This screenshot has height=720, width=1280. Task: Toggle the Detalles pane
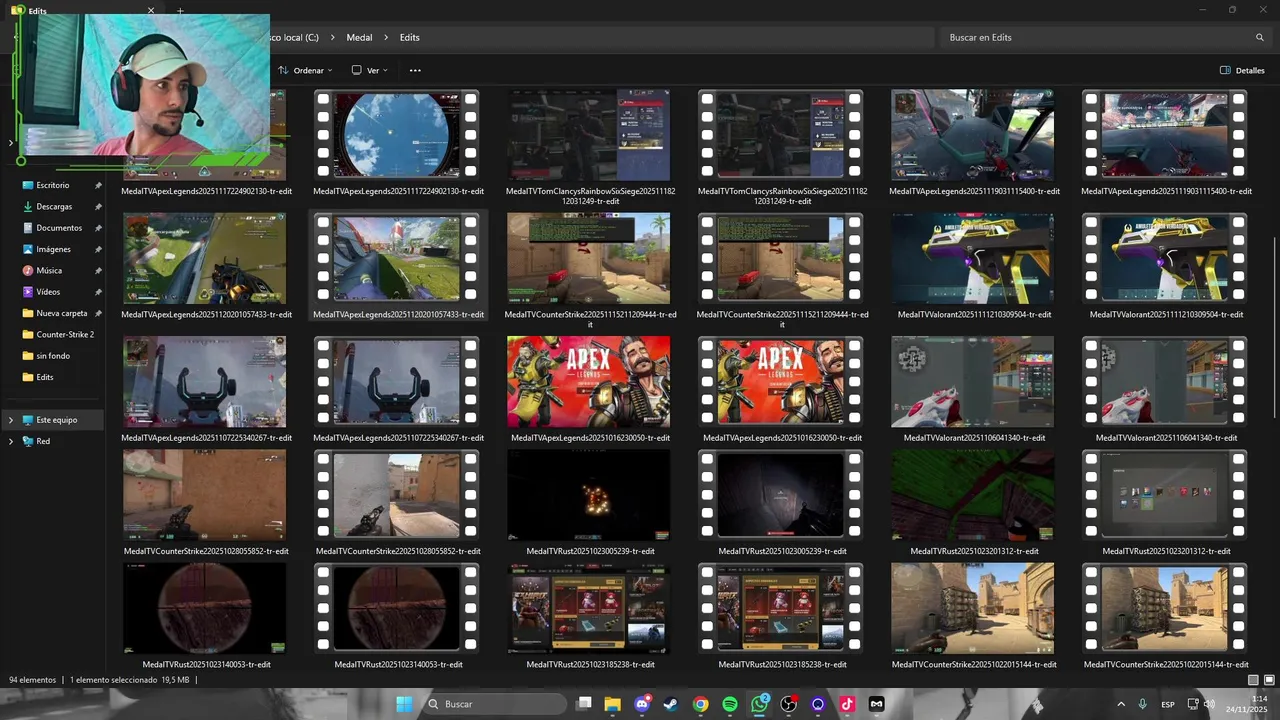pos(1242,70)
